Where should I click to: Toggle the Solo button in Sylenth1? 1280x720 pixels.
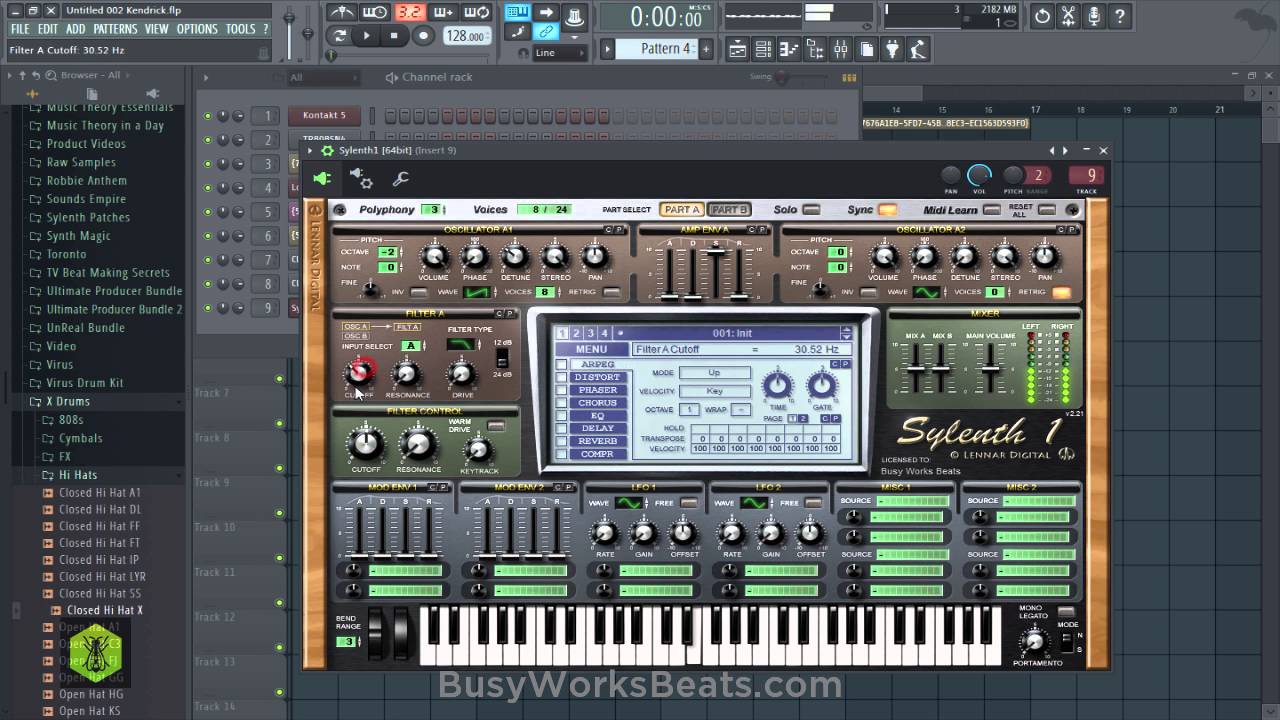pyautogui.click(x=811, y=210)
